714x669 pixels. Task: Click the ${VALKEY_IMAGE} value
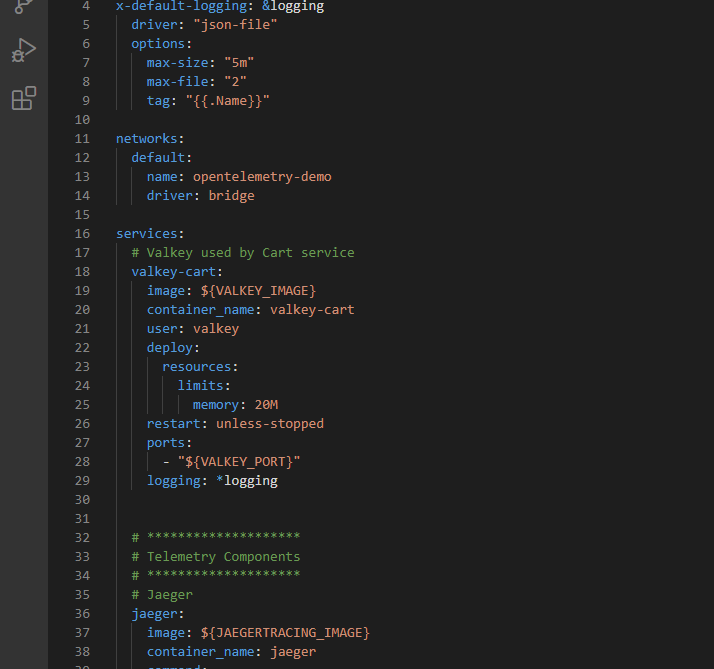(258, 290)
